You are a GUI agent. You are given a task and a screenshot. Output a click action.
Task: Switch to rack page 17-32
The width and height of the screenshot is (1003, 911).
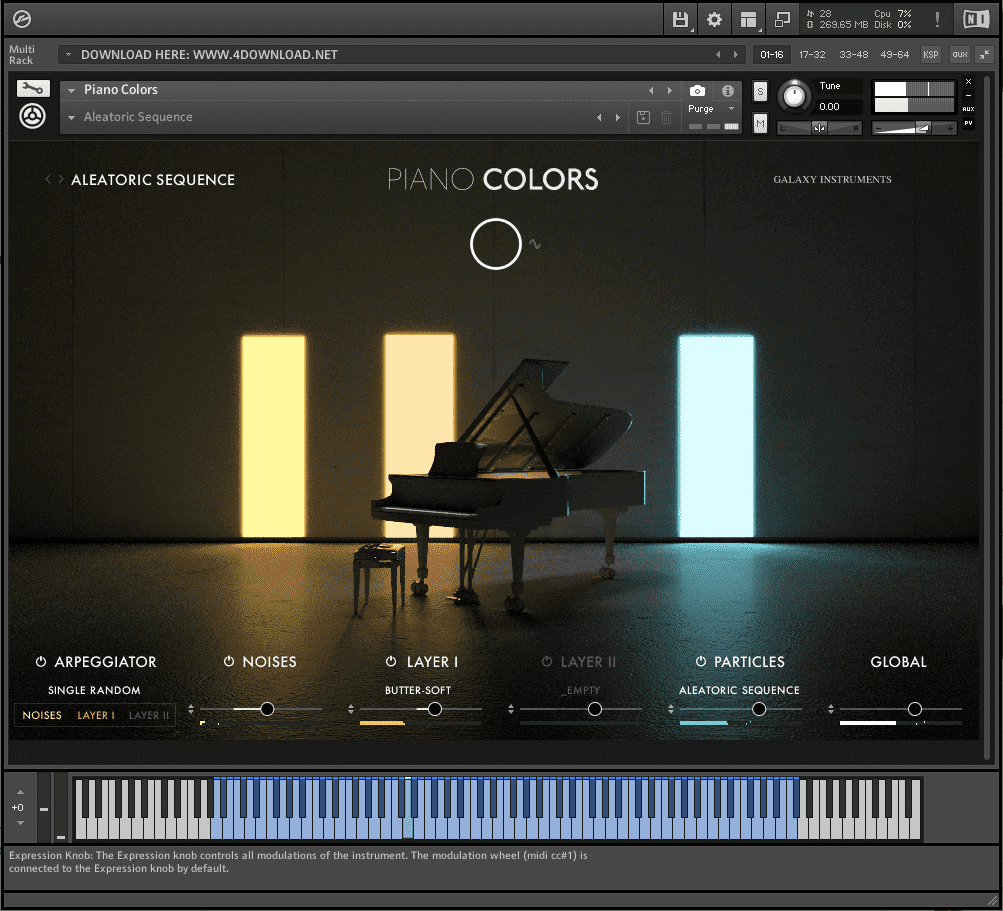pyautogui.click(x=812, y=55)
